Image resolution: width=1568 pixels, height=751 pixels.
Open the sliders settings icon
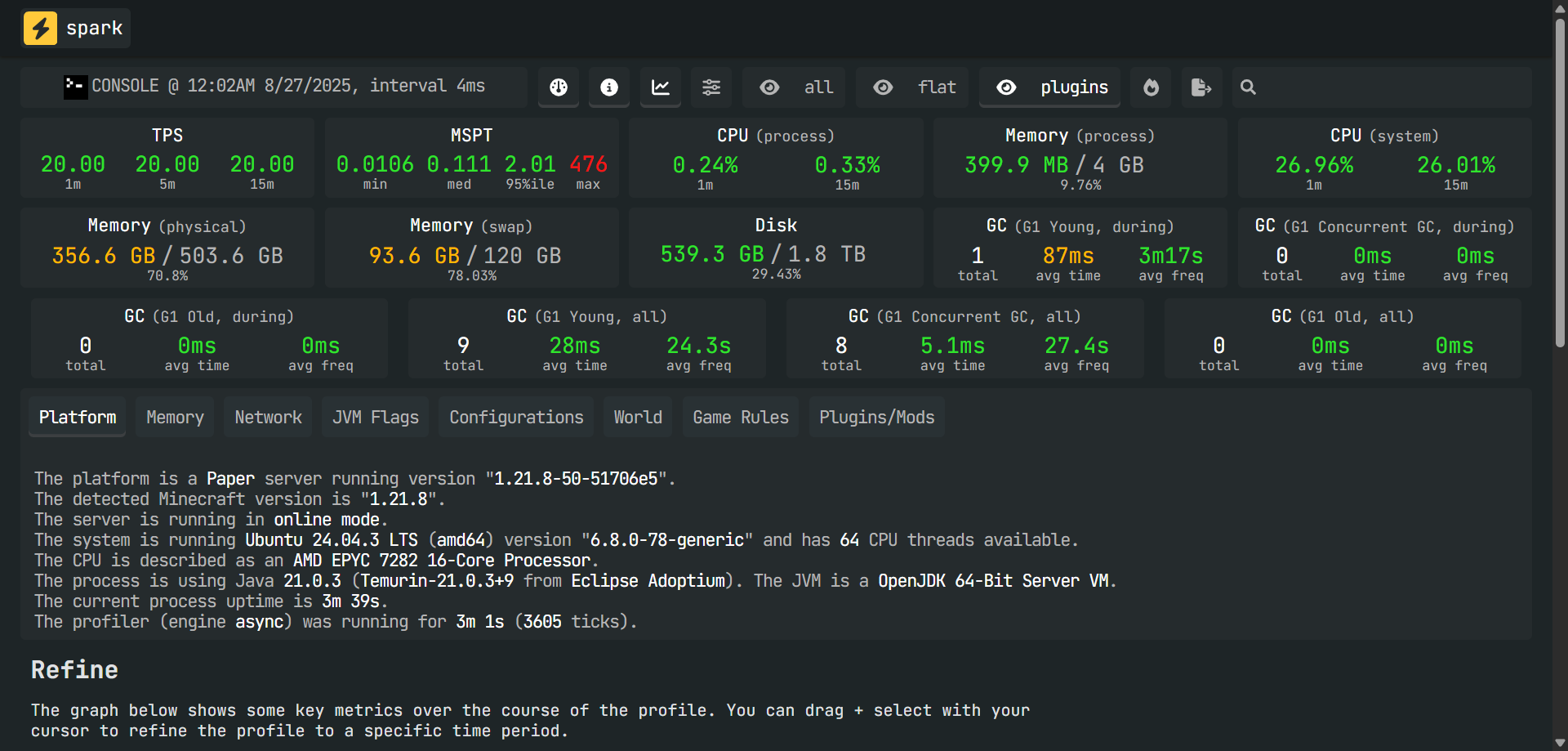click(x=711, y=87)
